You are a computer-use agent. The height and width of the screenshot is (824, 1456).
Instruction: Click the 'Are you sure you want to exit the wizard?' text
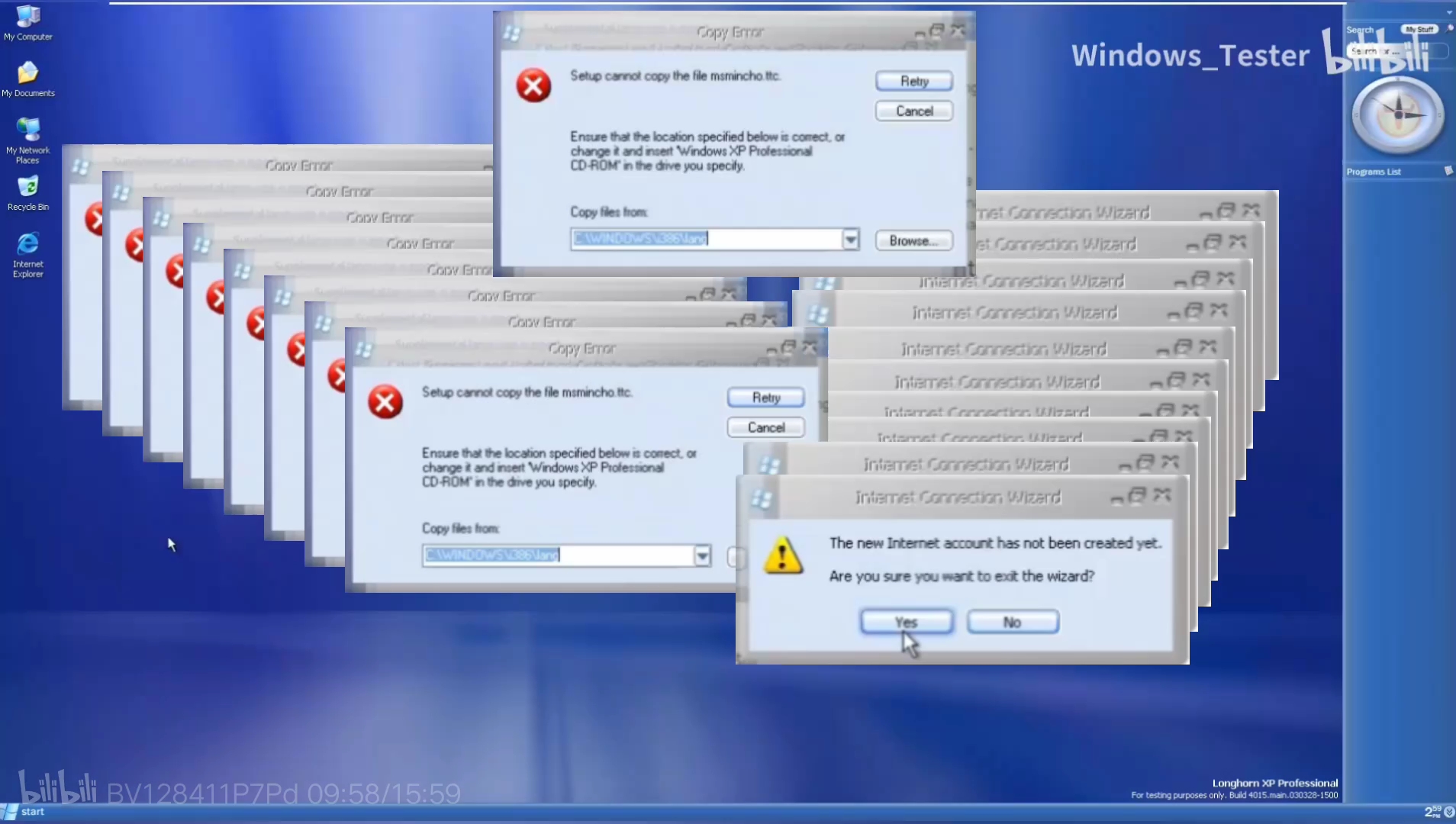(x=962, y=576)
